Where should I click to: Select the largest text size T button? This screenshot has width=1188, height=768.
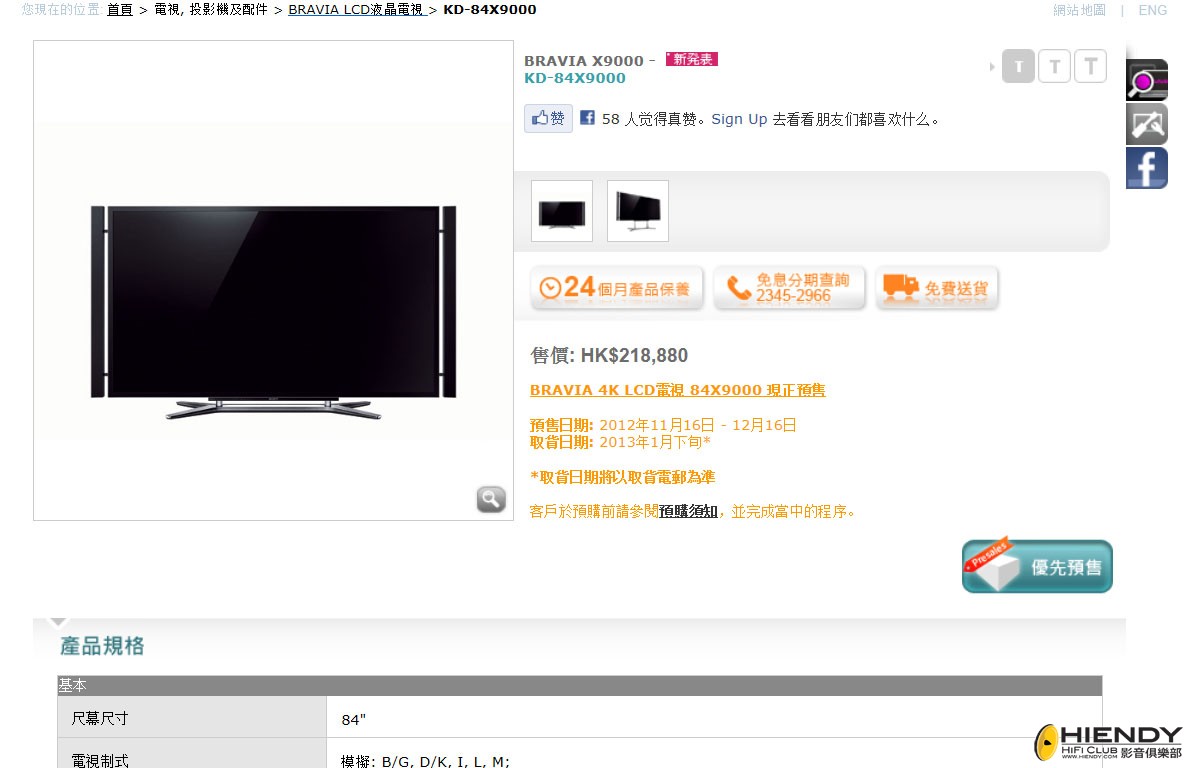1091,66
